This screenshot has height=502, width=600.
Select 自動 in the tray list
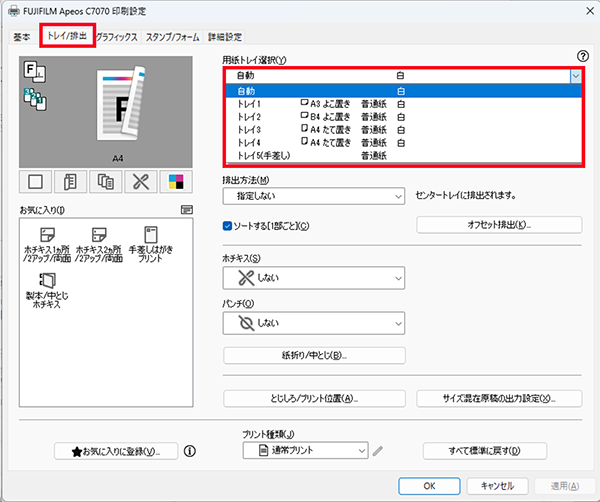click(404, 91)
